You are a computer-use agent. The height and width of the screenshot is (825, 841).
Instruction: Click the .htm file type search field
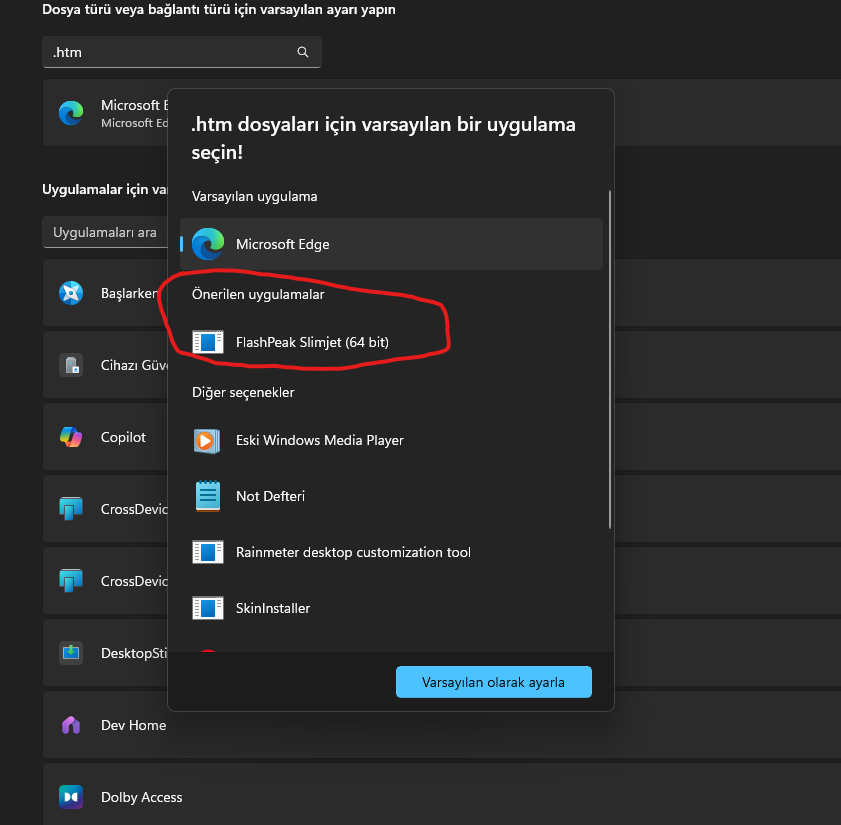(x=181, y=52)
